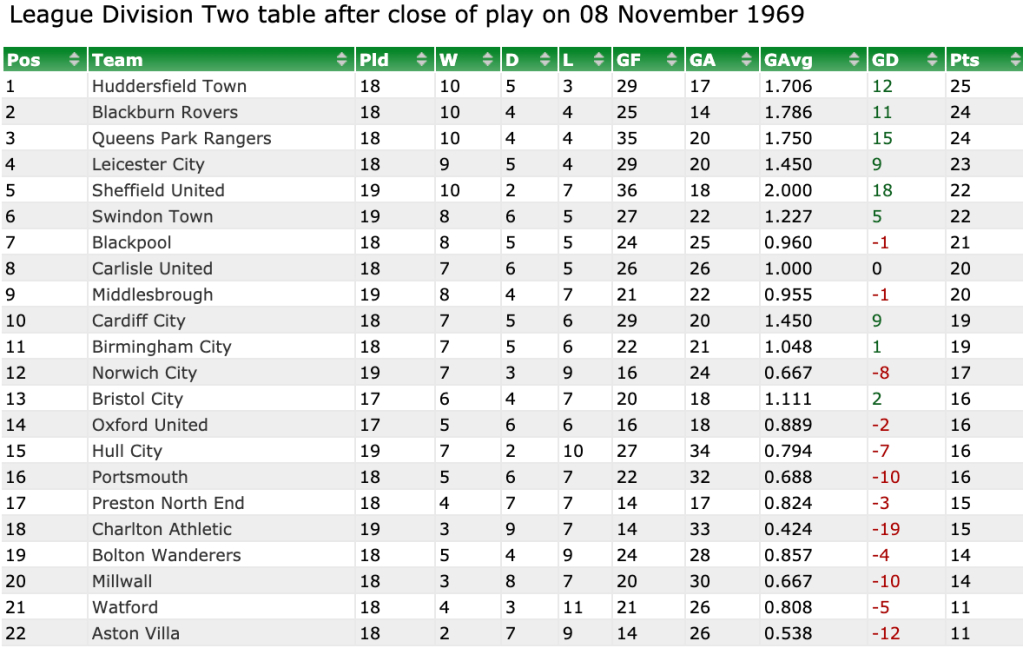Click sort arrows in Team header

(x=341, y=59)
